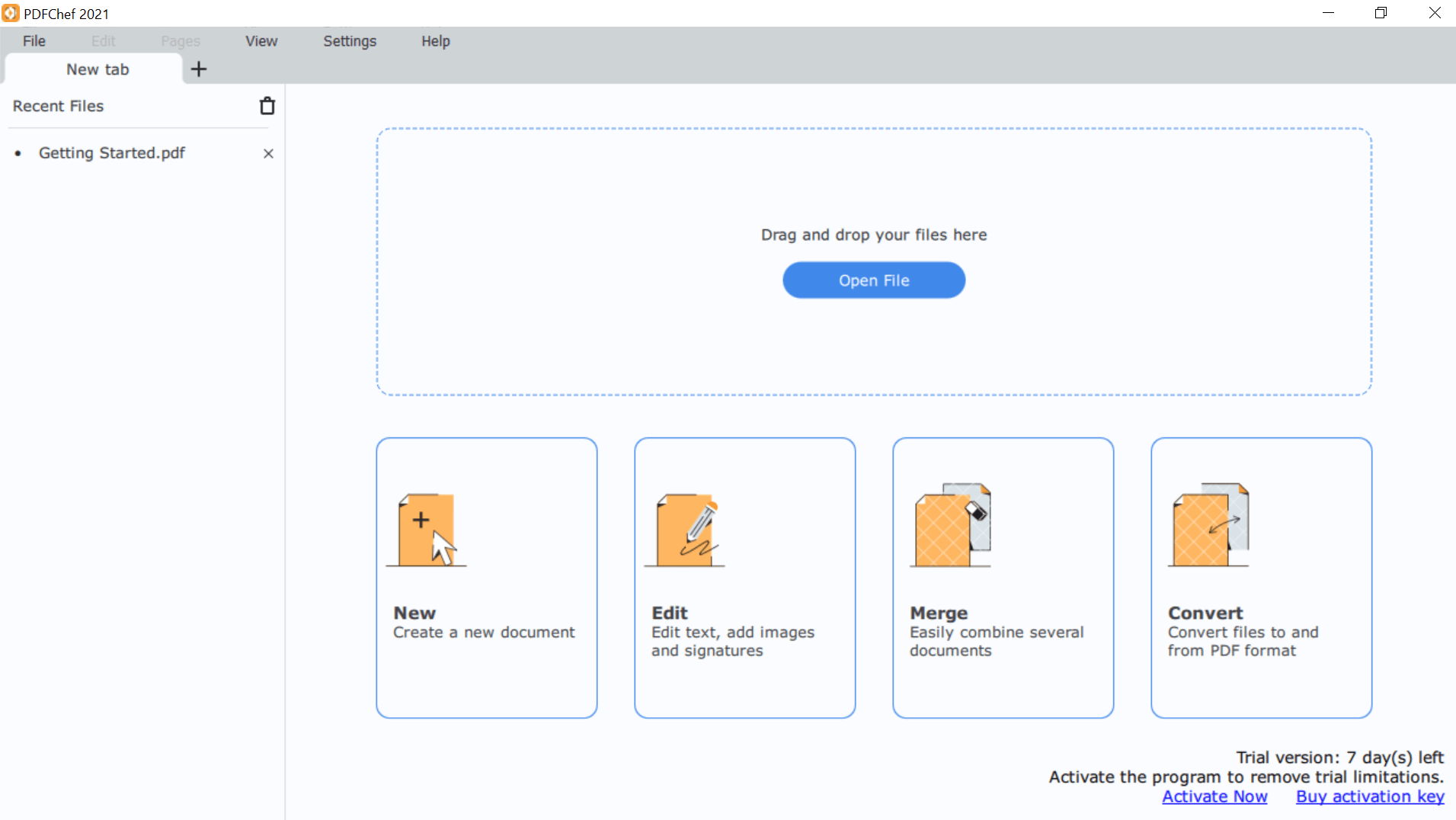Click the Edit card description text
This screenshot has width=1456, height=820.
click(733, 641)
